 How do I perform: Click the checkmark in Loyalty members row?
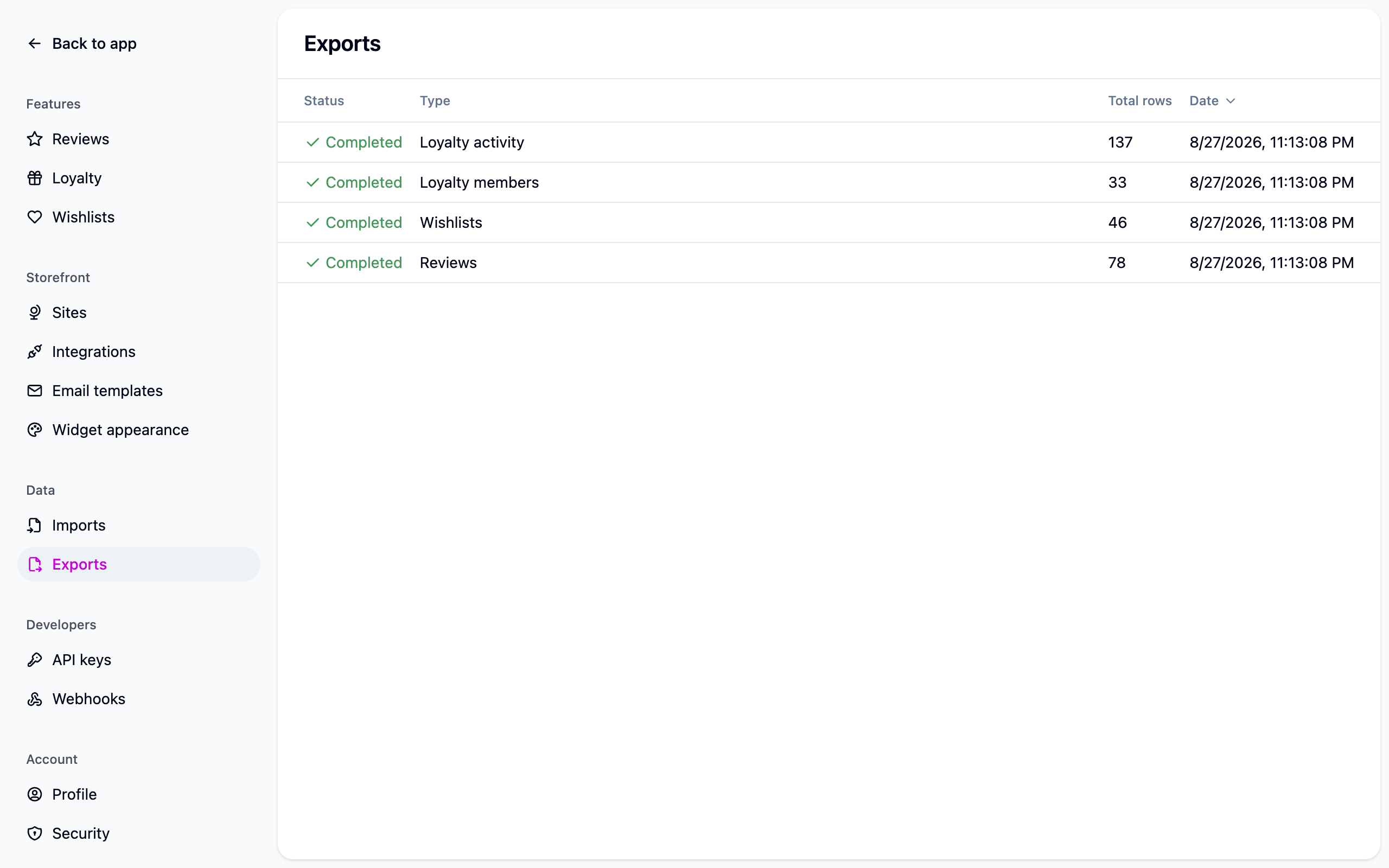[x=312, y=183]
